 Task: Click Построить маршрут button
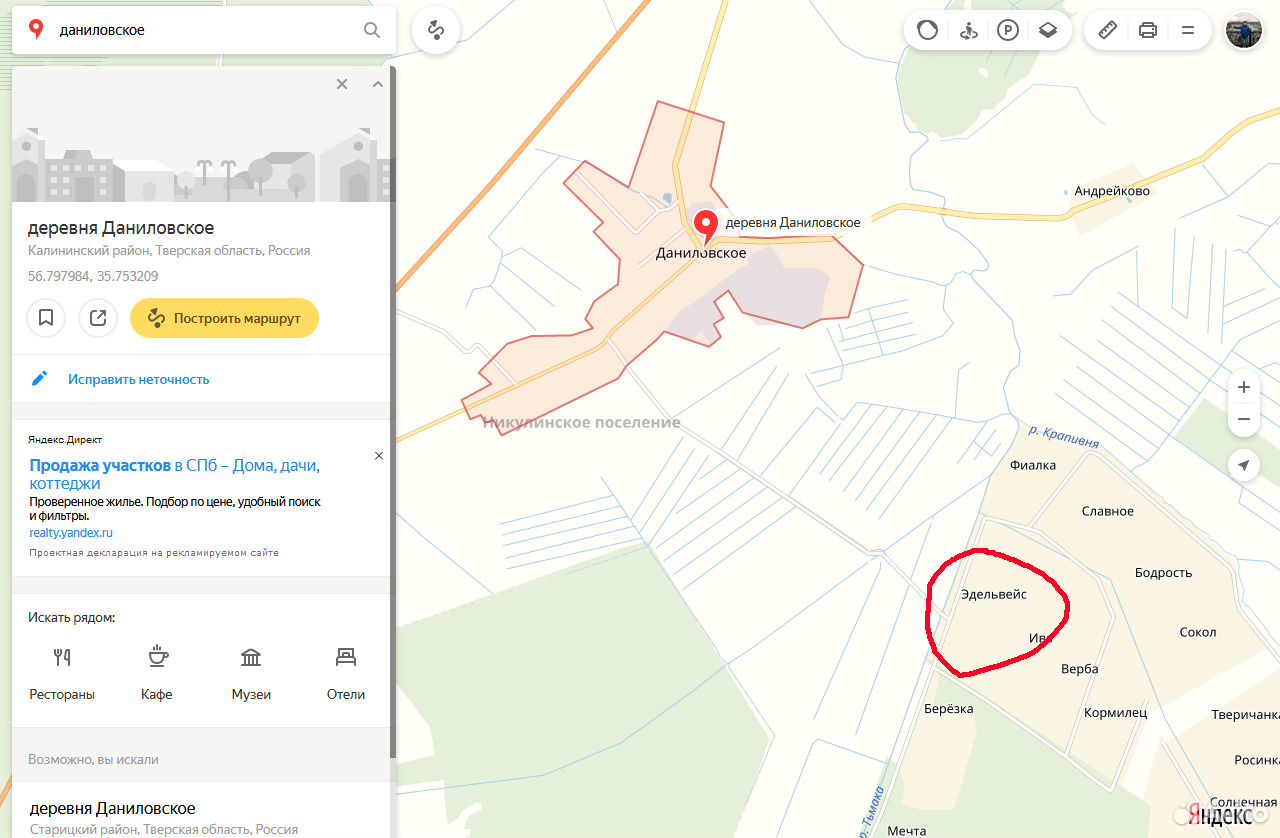tap(224, 318)
